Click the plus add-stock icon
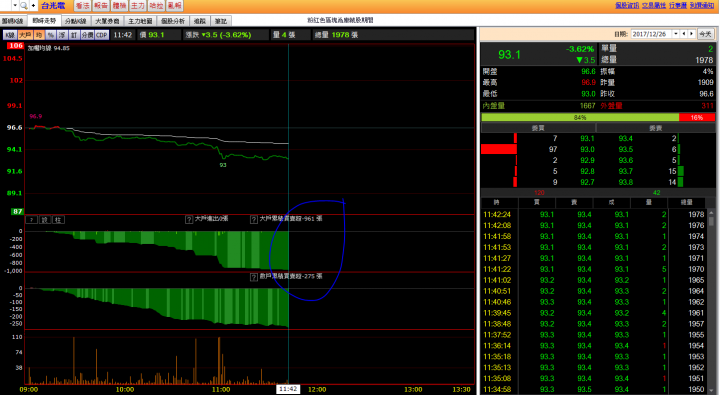Image resolution: width=720 pixels, height=395 pixels. (34, 6)
